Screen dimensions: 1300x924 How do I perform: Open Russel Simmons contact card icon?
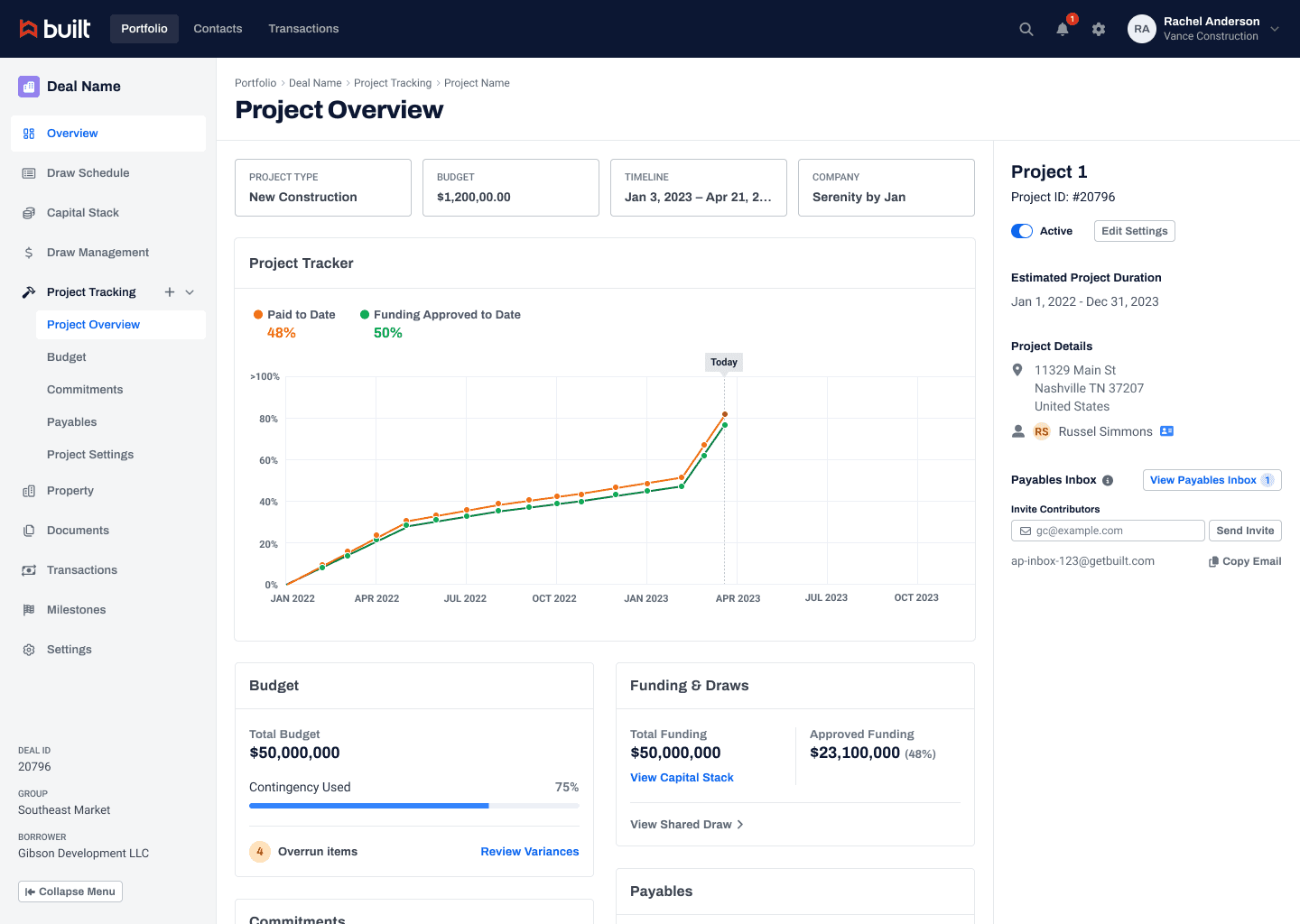coord(1166,431)
